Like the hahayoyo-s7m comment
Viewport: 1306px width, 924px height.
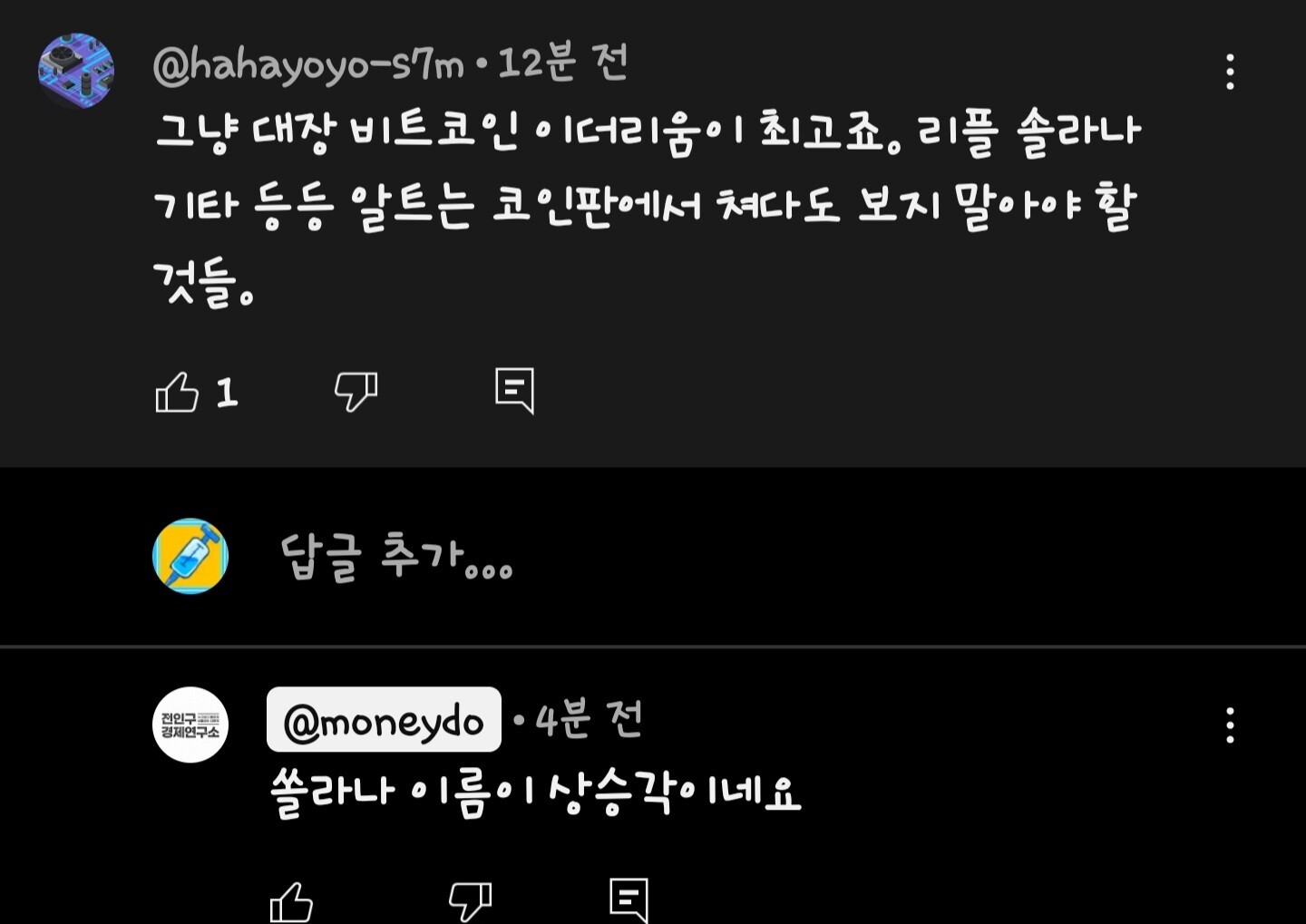[x=177, y=393]
